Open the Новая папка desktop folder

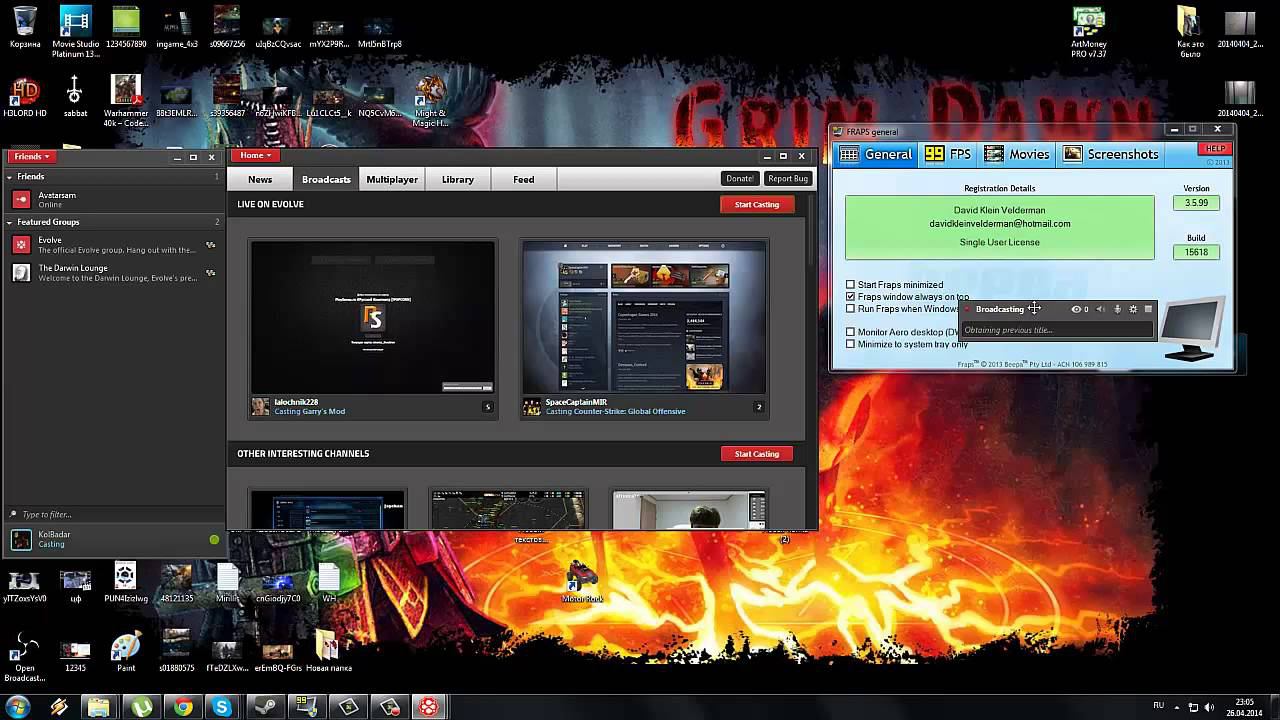[328, 651]
